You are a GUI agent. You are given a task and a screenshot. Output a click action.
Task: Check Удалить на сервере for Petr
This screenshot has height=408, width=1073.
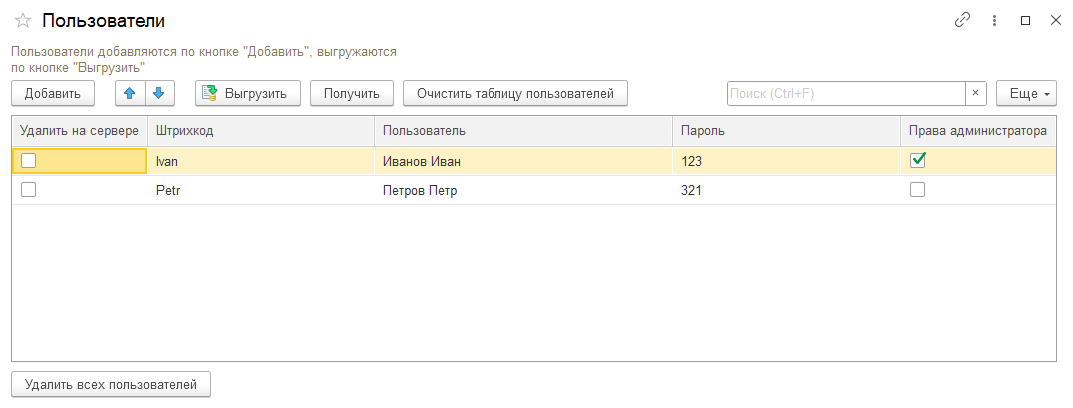(x=28, y=190)
